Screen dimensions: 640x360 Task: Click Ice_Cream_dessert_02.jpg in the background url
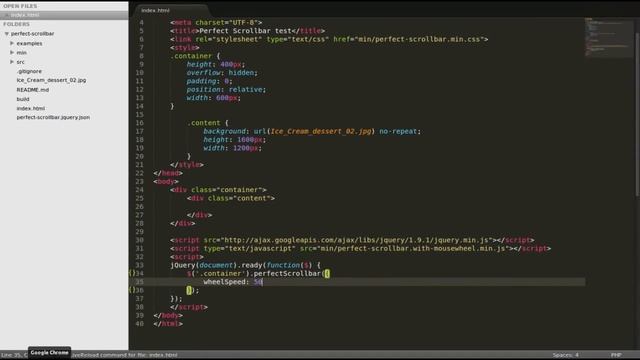[321, 131]
